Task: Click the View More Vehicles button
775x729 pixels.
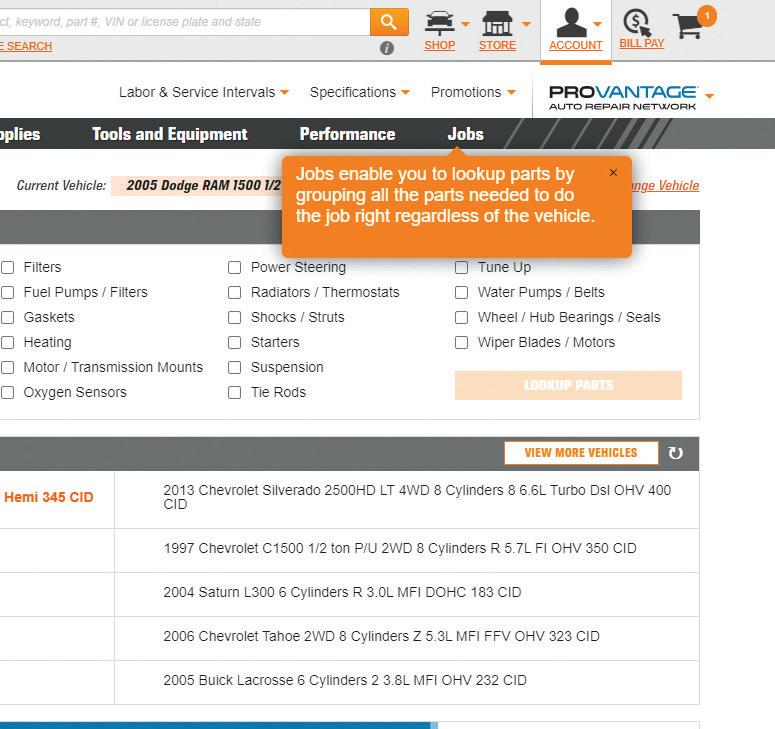Action: click(x=581, y=453)
